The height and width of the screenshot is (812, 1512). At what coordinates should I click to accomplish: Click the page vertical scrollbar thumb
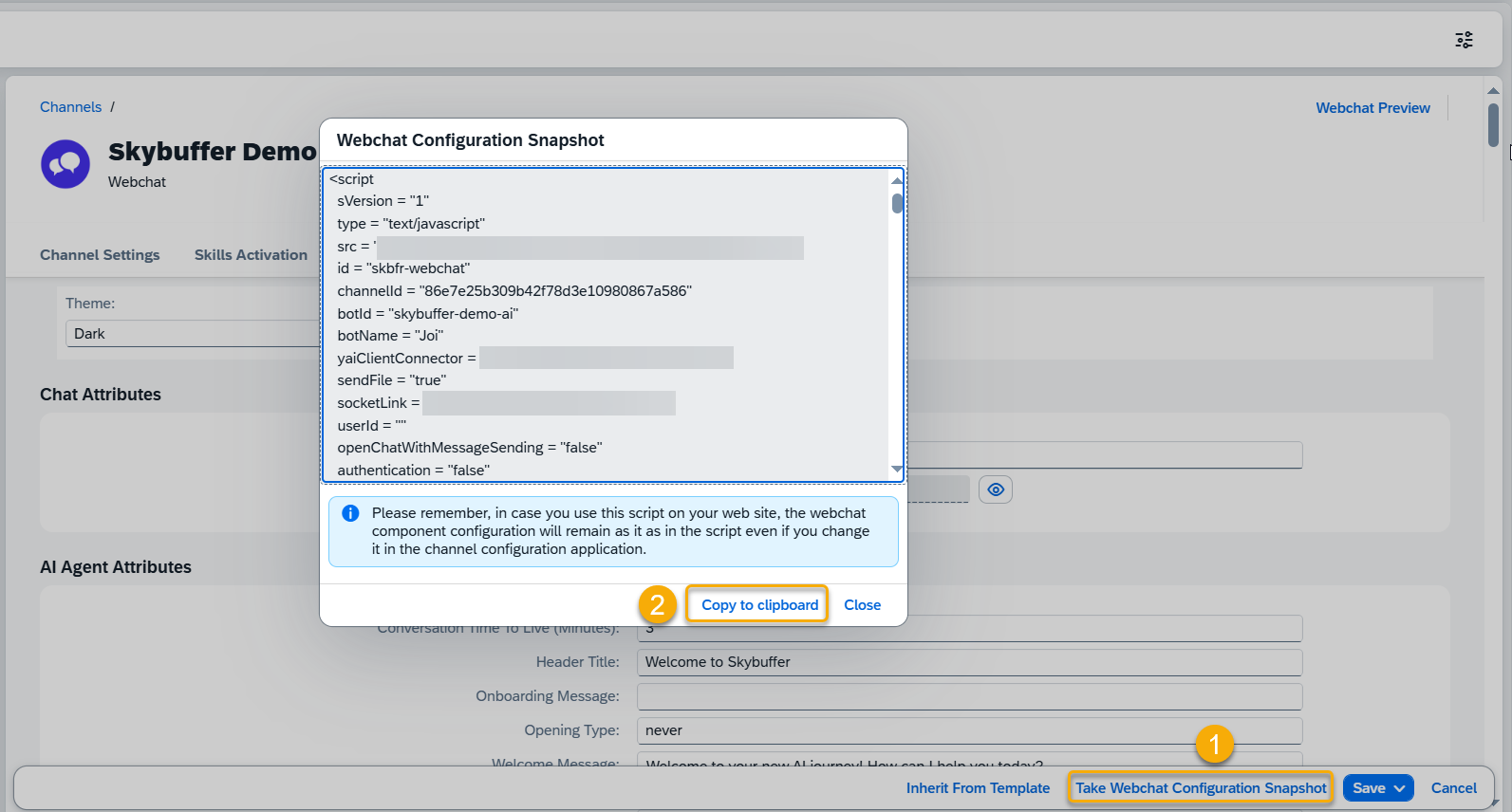click(1493, 124)
